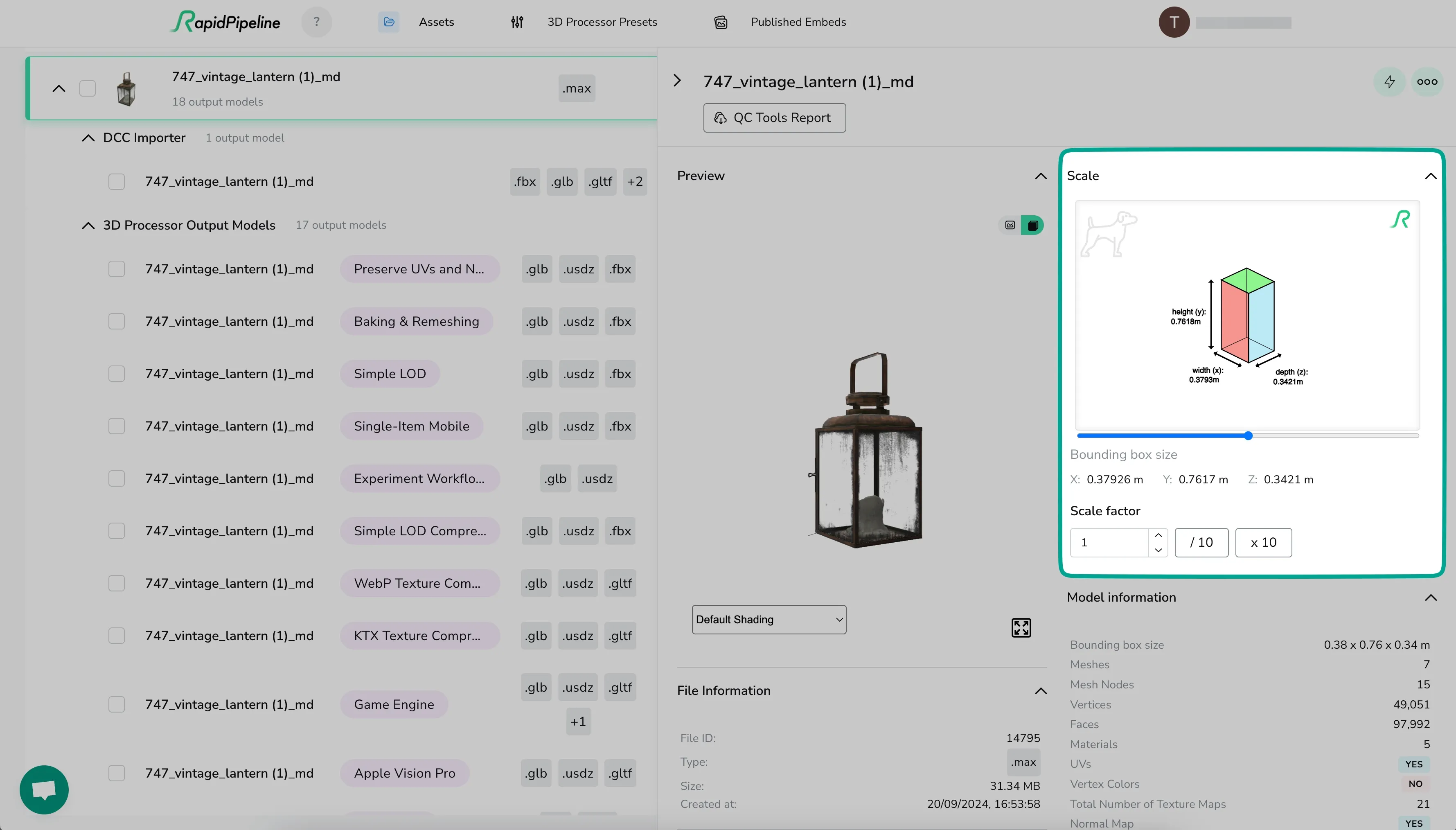Click the fullscreen expand icon in preview

[1021, 628]
